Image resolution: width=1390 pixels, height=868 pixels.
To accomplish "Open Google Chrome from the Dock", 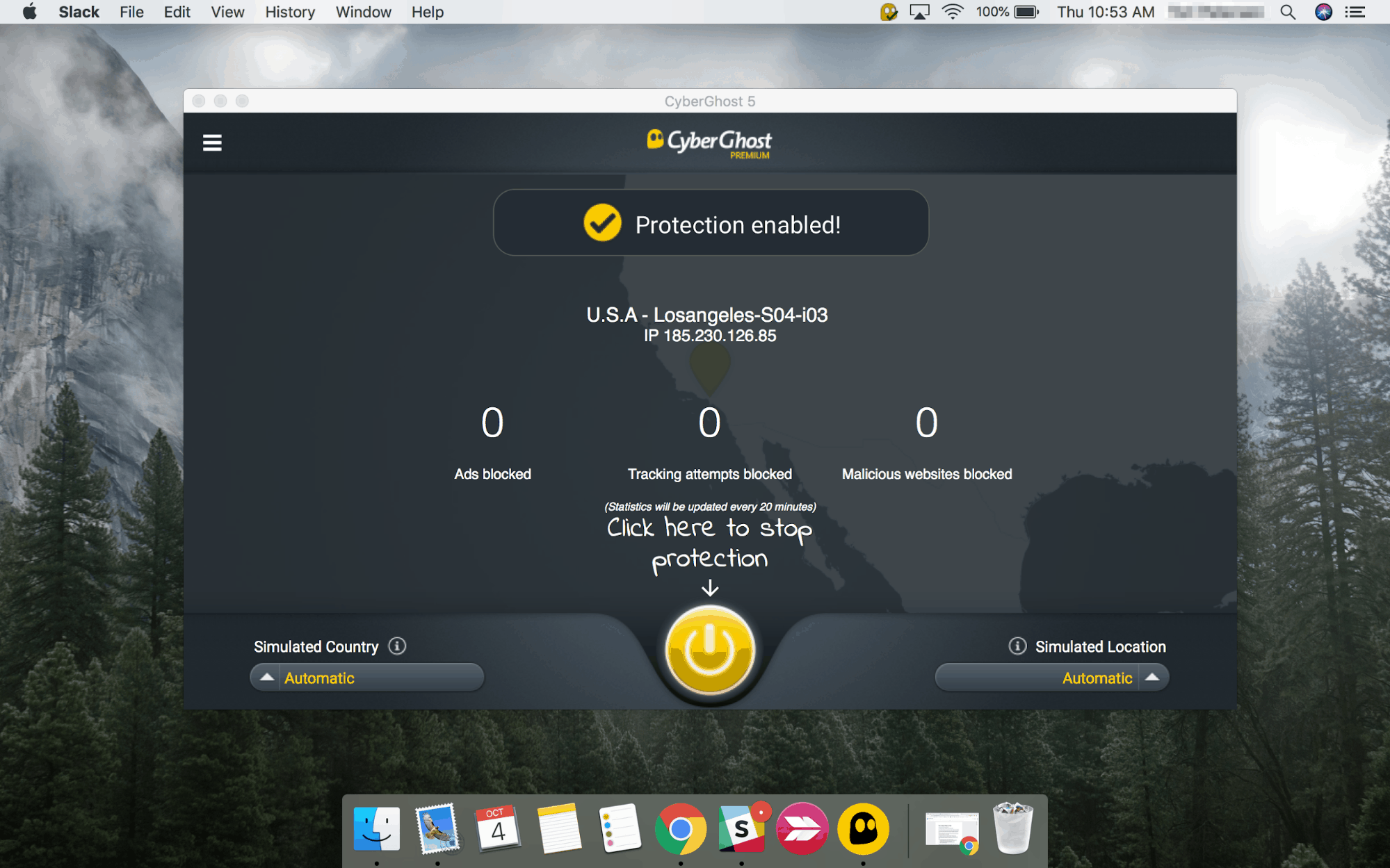I will [681, 828].
